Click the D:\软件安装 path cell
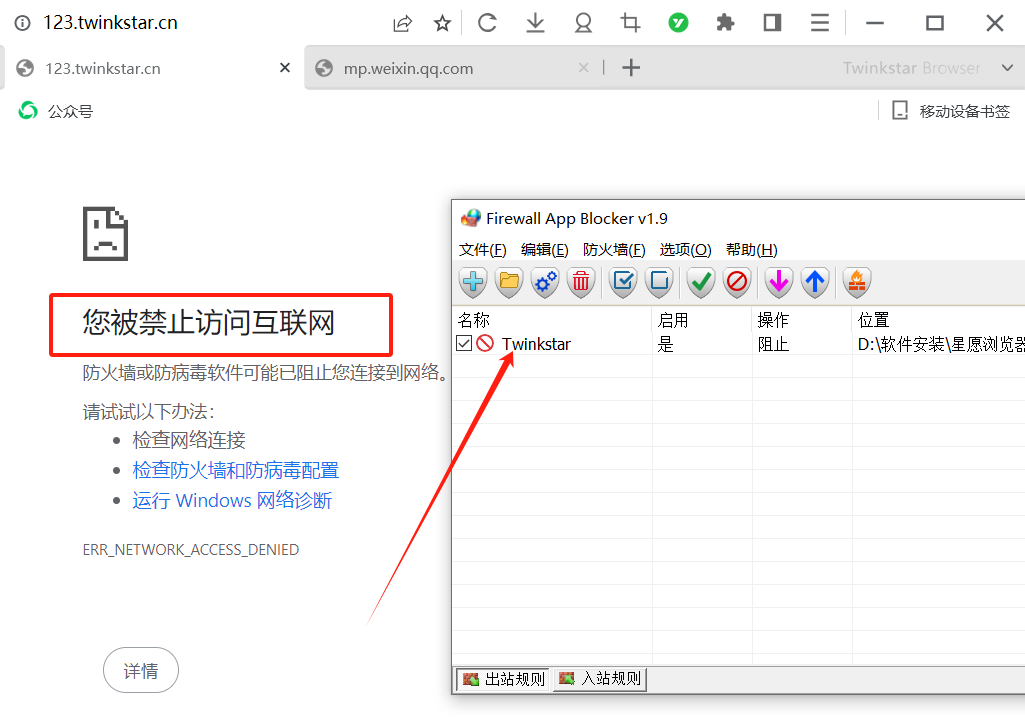Image resolution: width=1025 pixels, height=720 pixels. click(941, 344)
